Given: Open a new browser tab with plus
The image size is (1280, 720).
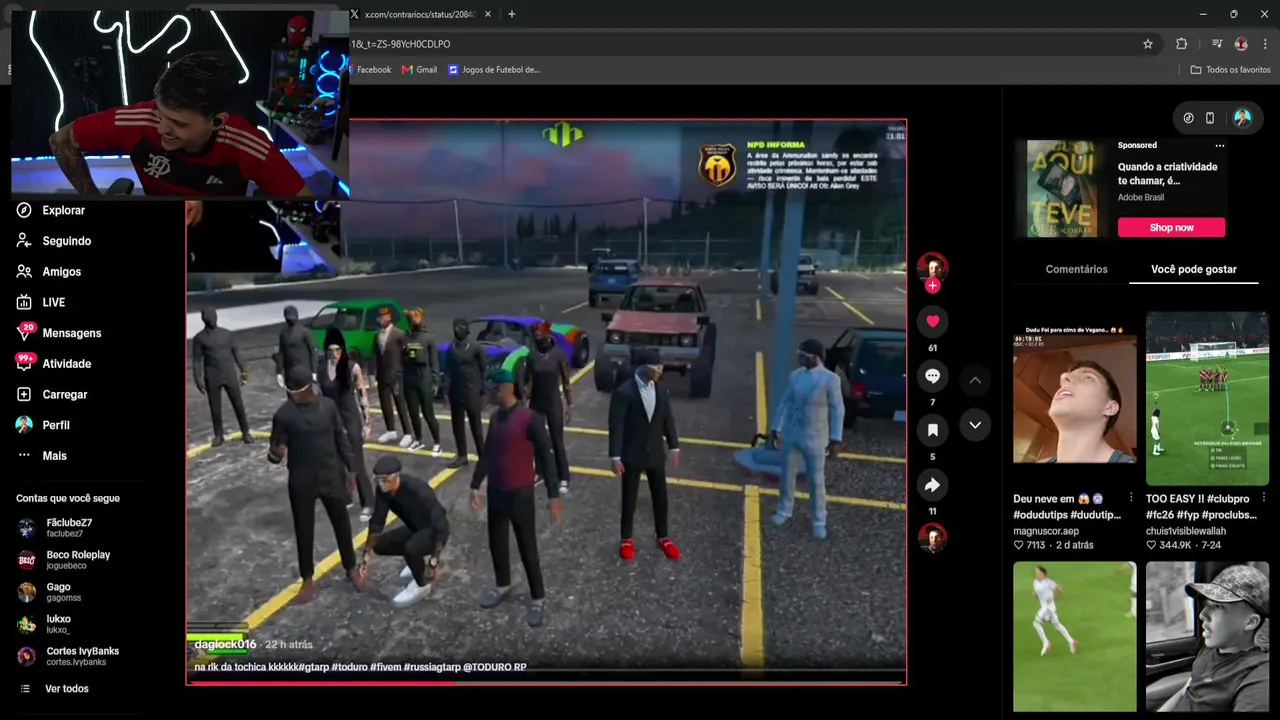Looking at the screenshot, I should 512,14.
